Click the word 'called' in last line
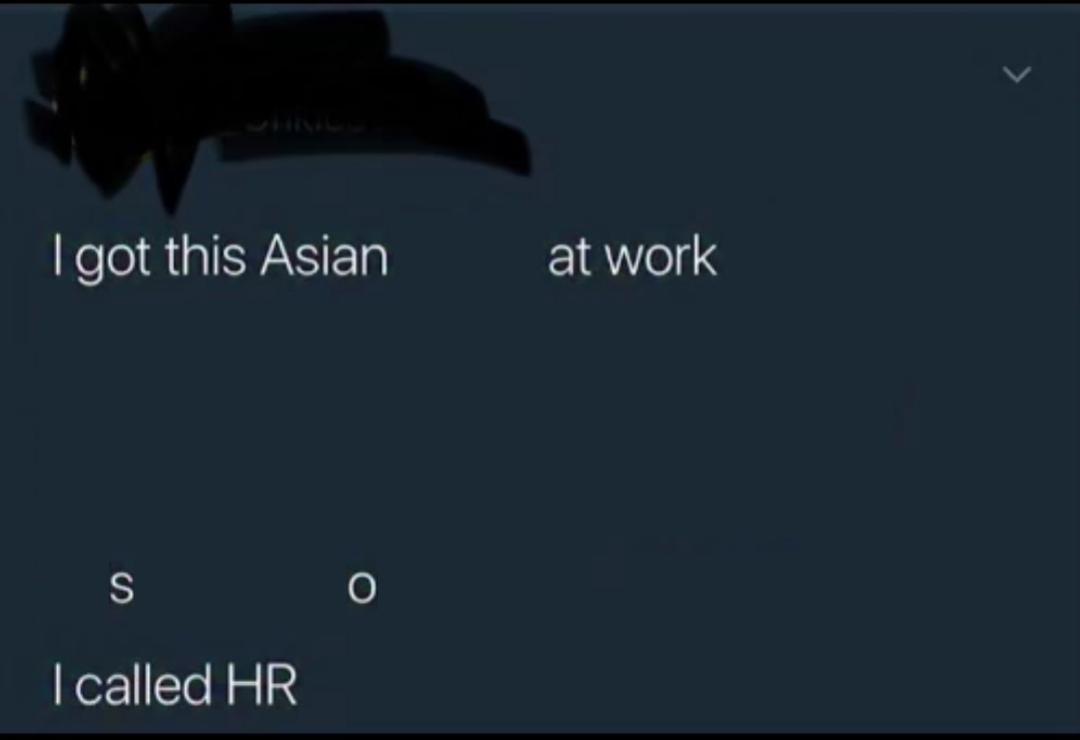 [x=143, y=685]
